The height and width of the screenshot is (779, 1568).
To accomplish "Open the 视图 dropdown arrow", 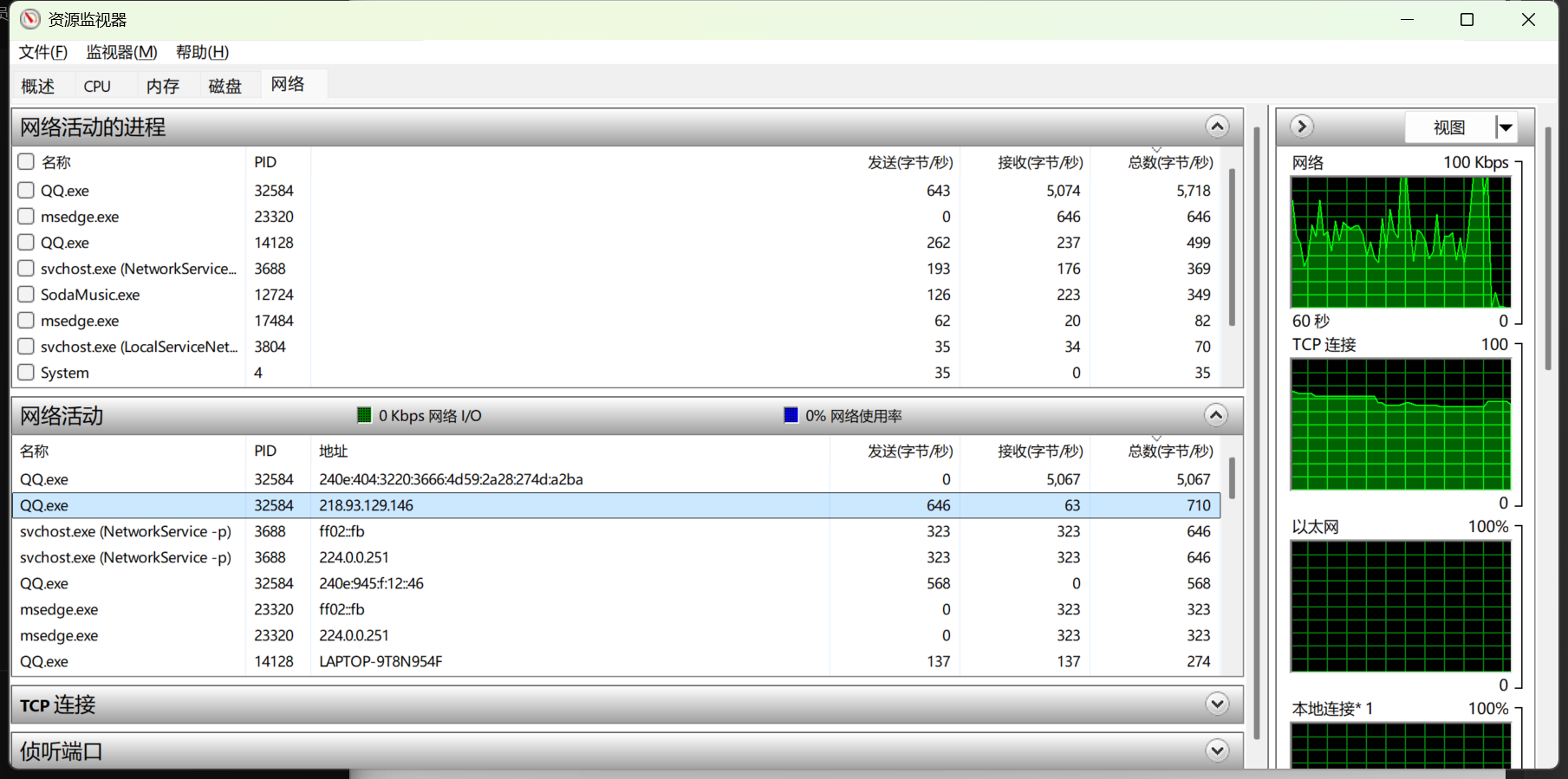I will 1506,127.
